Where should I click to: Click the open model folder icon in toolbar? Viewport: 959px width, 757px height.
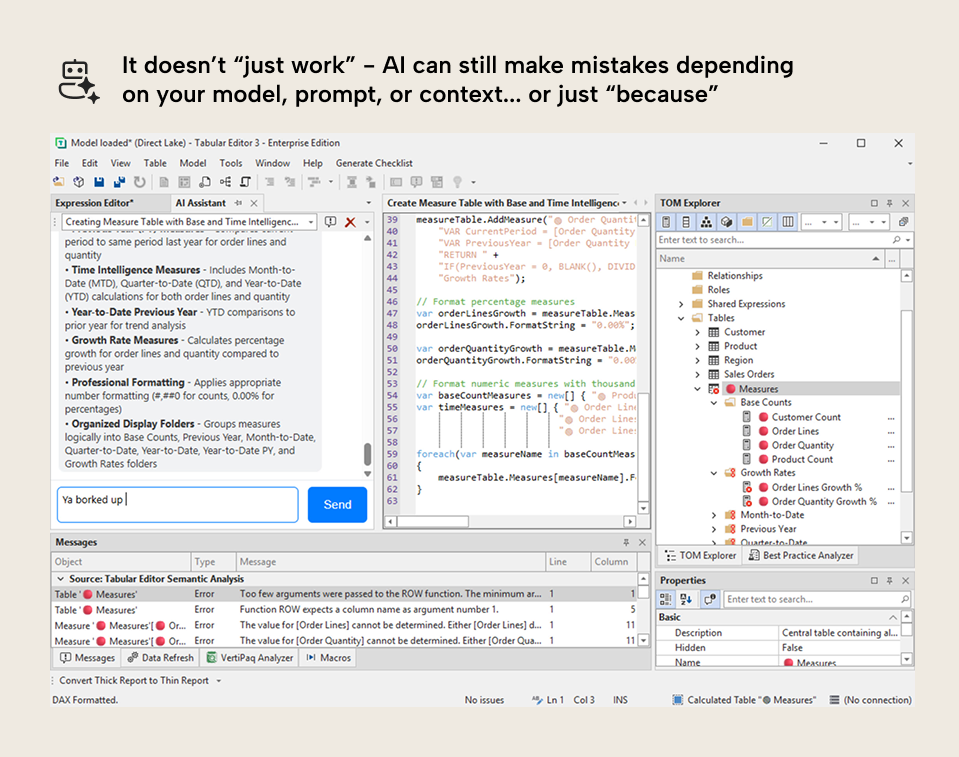point(59,182)
